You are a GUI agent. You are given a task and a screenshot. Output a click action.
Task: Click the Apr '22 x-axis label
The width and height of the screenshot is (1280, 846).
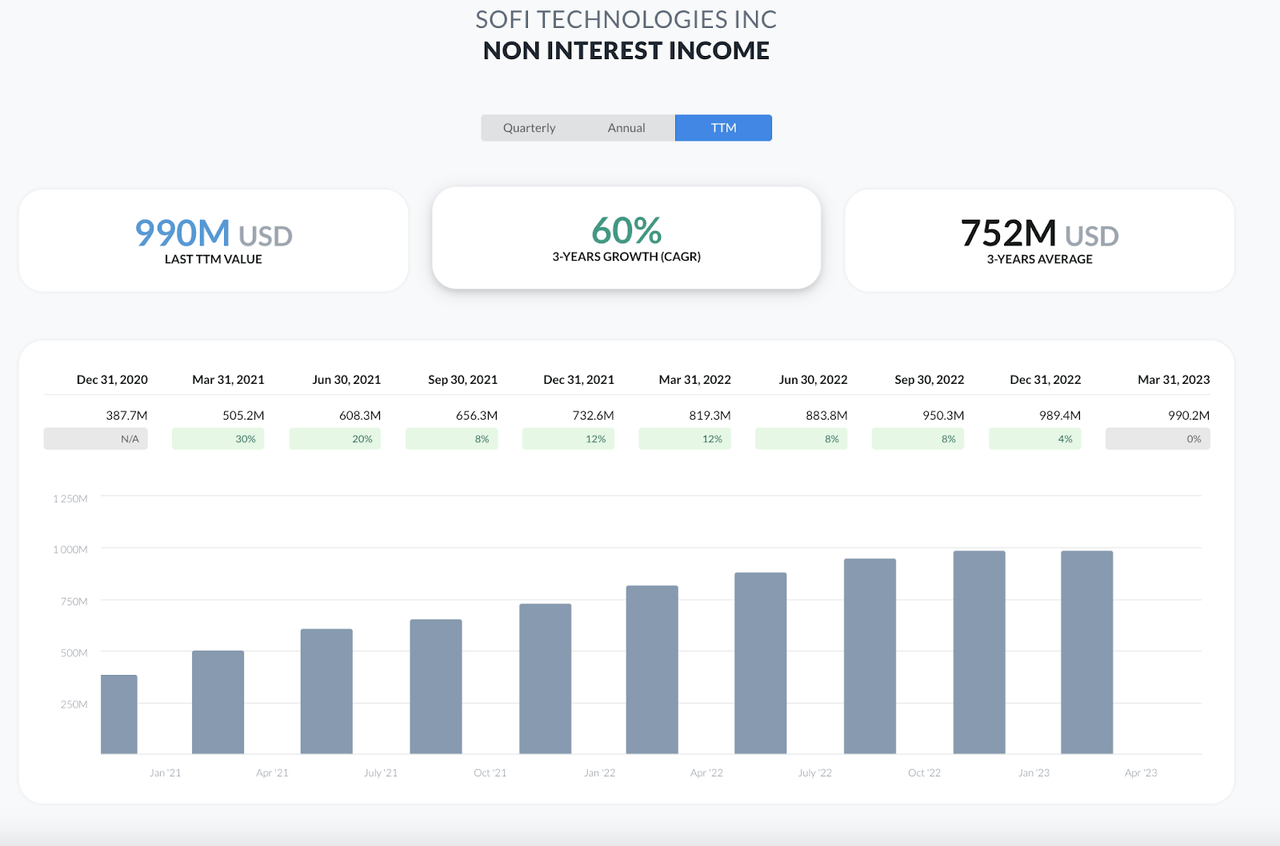(706, 773)
